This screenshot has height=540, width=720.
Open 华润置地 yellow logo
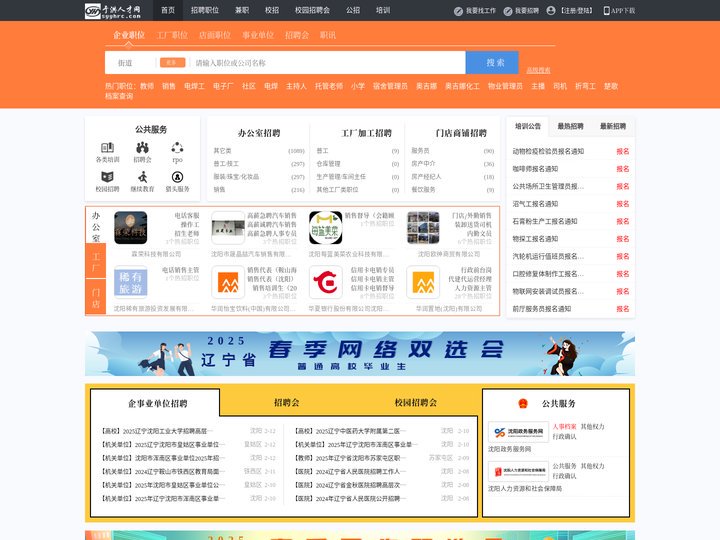tap(423, 282)
